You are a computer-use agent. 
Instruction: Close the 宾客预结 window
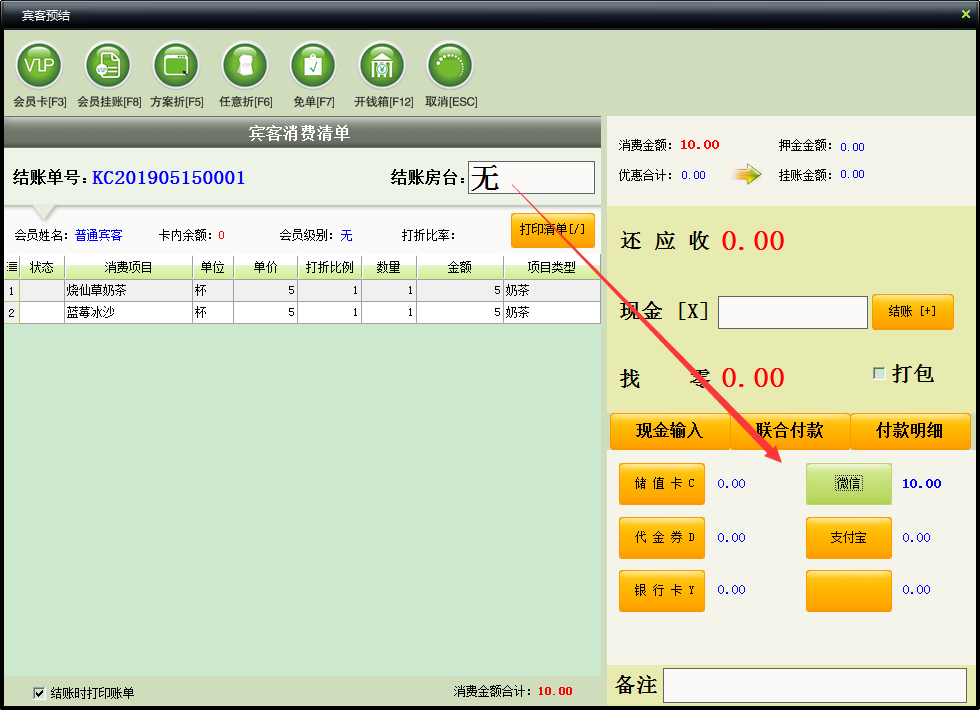[966, 14]
